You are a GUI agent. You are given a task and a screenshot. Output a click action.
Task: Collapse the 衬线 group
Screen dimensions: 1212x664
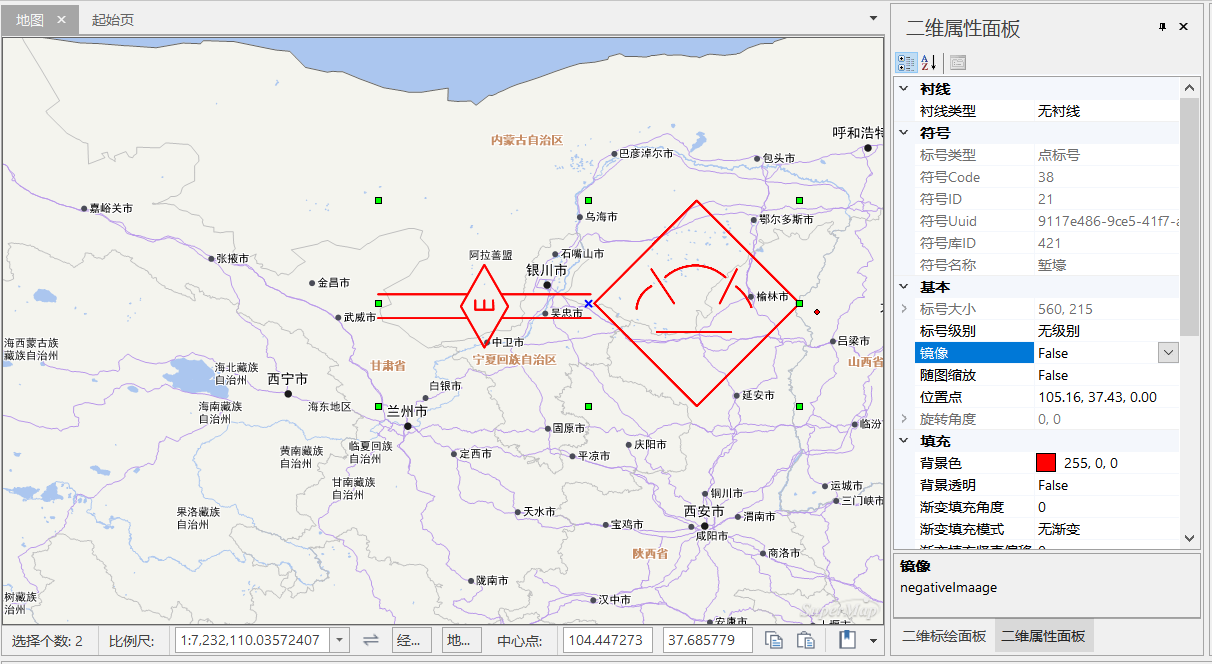[x=904, y=89]
